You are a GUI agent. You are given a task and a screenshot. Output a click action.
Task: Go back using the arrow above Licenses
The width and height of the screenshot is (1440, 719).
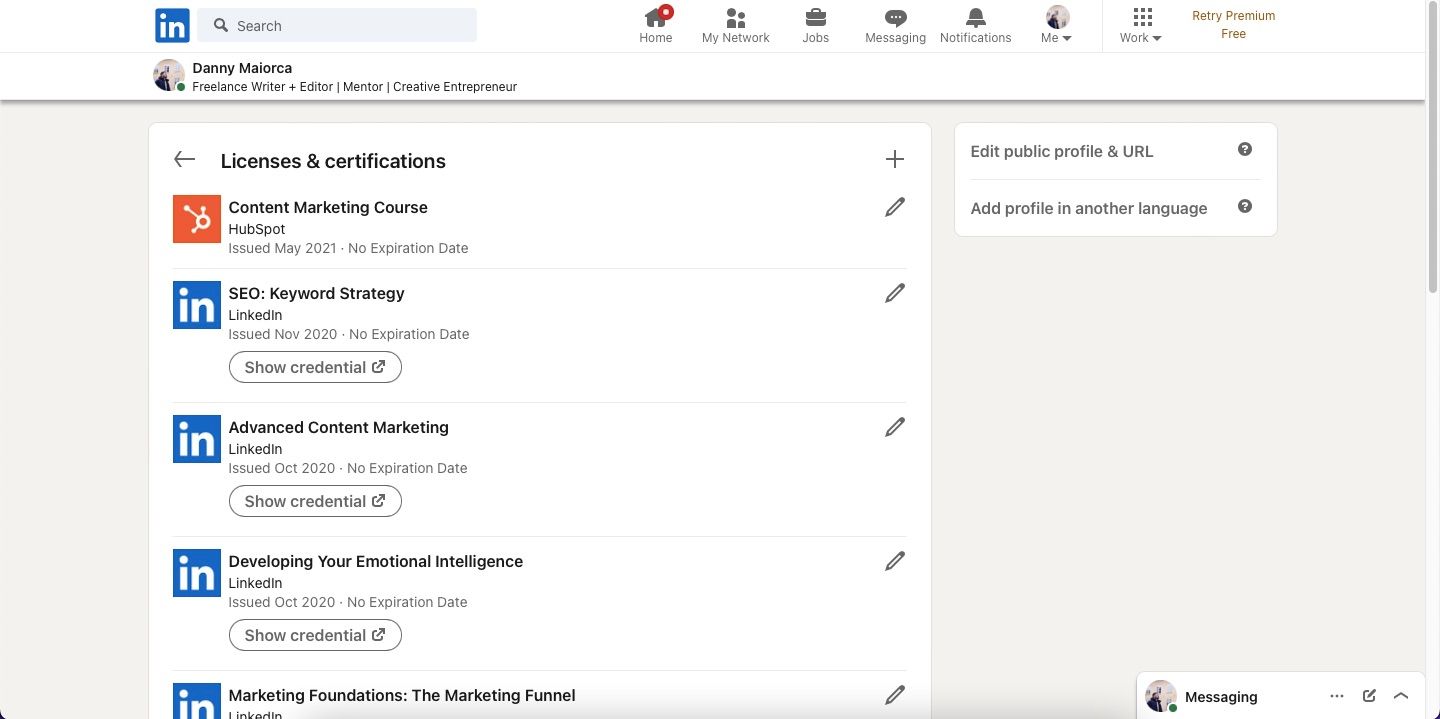tap(184, 159)
